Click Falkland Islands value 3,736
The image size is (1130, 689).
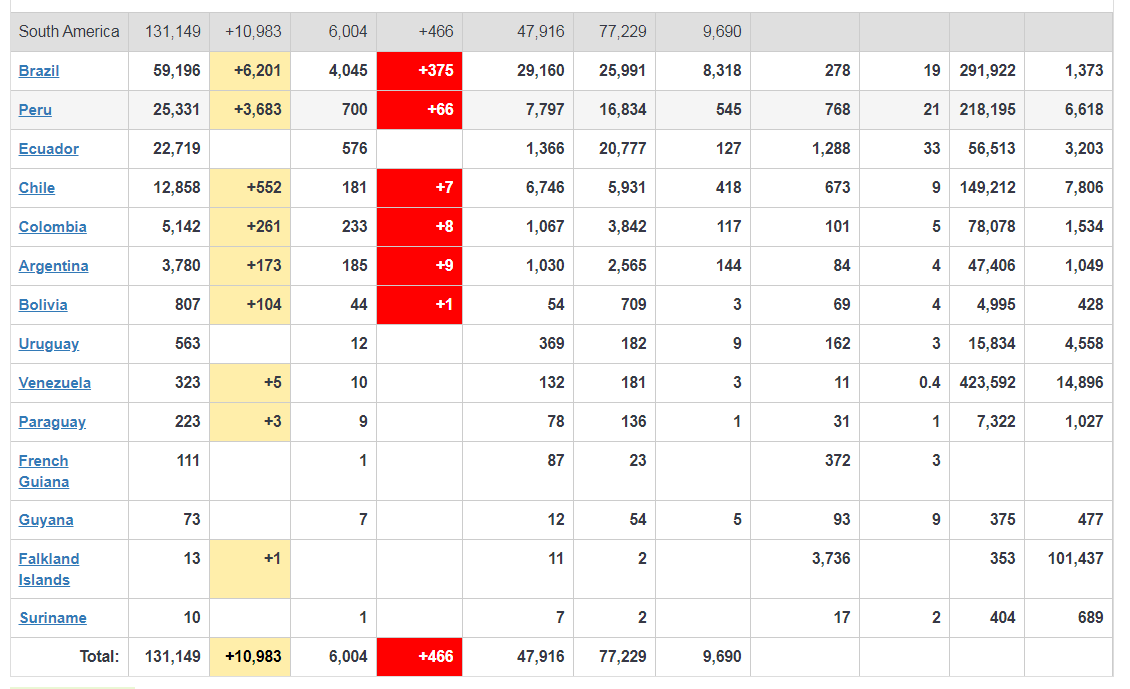point(831,559)
